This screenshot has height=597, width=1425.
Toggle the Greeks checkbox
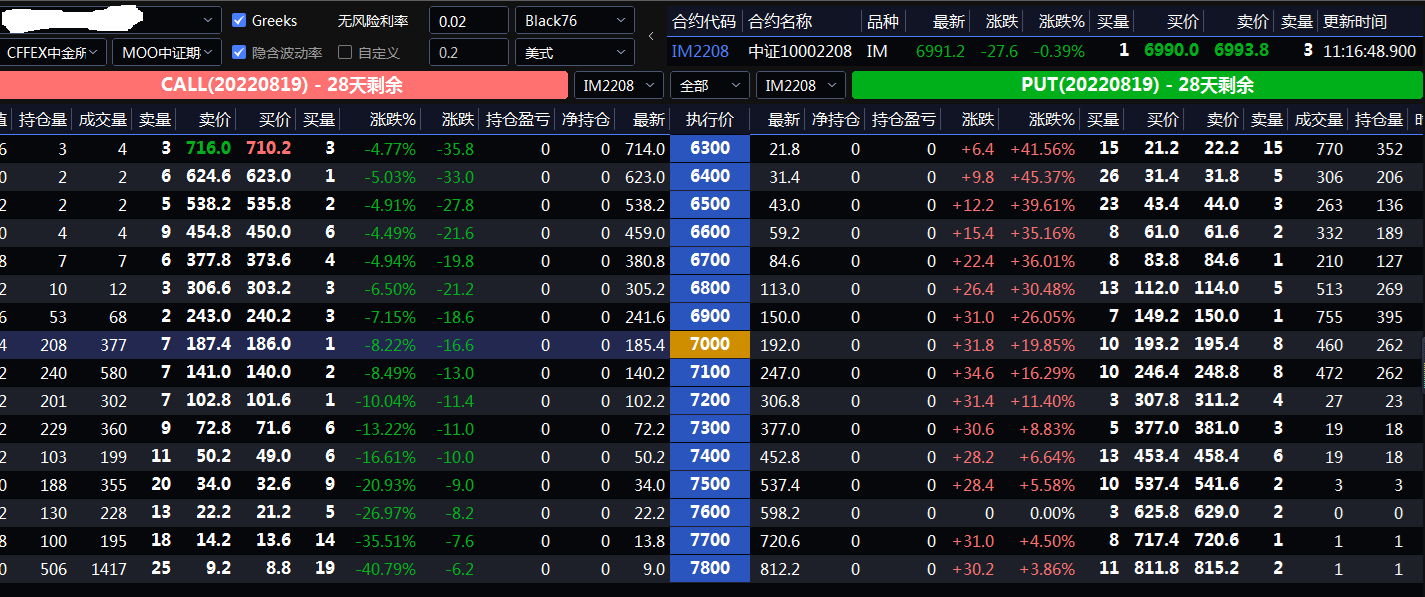[x=239, y=20]
